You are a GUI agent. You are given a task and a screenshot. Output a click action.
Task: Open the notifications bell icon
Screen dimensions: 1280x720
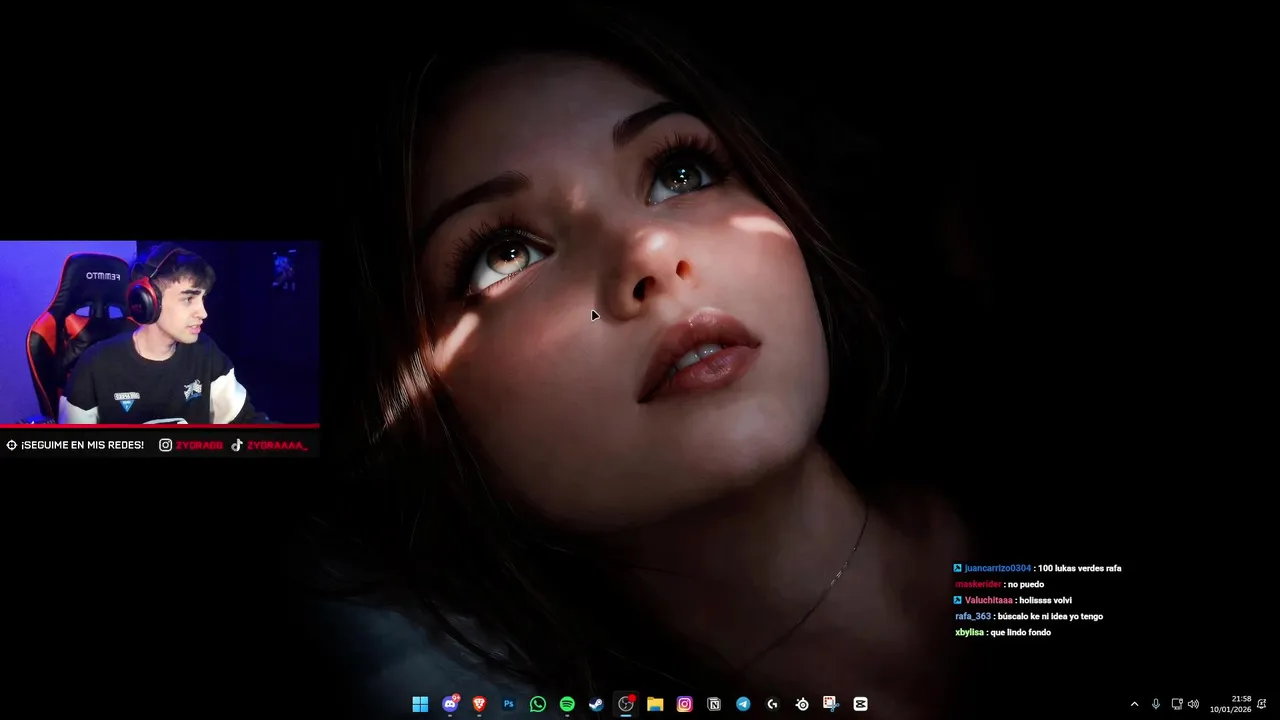tap(1262, 704)
